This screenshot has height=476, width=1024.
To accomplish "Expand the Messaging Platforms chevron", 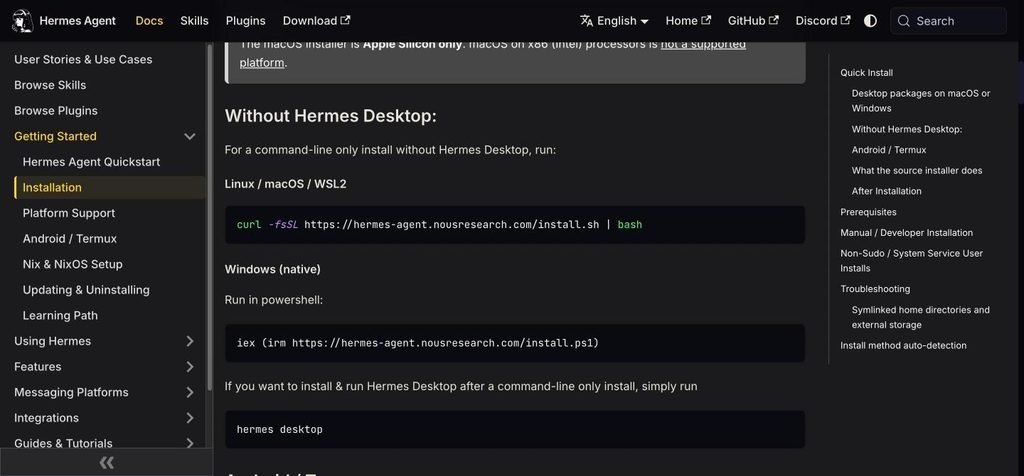I will (189, 392).
